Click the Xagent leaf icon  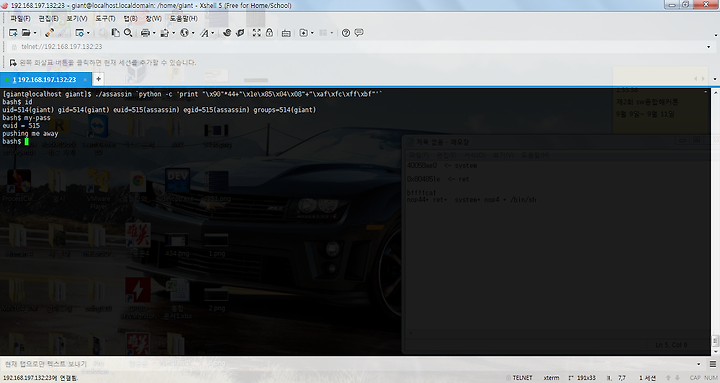click(x=240, y=33)
